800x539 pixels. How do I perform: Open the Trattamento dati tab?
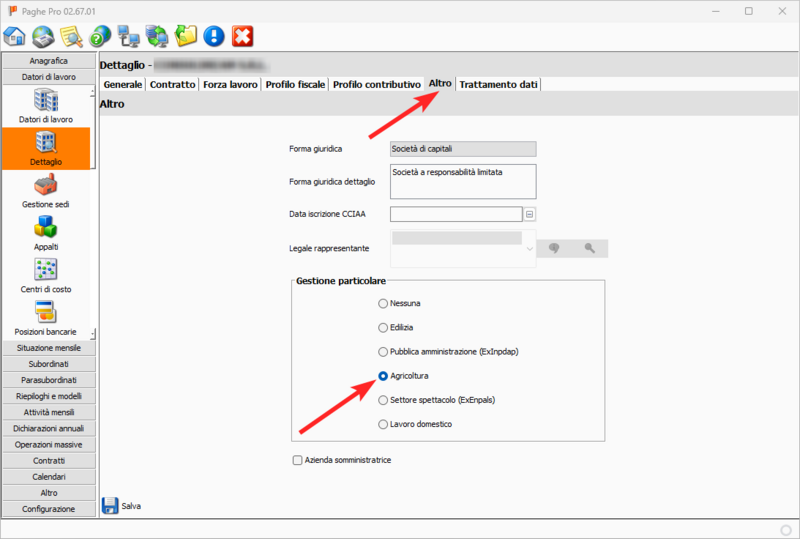click(x=498, y=85)
